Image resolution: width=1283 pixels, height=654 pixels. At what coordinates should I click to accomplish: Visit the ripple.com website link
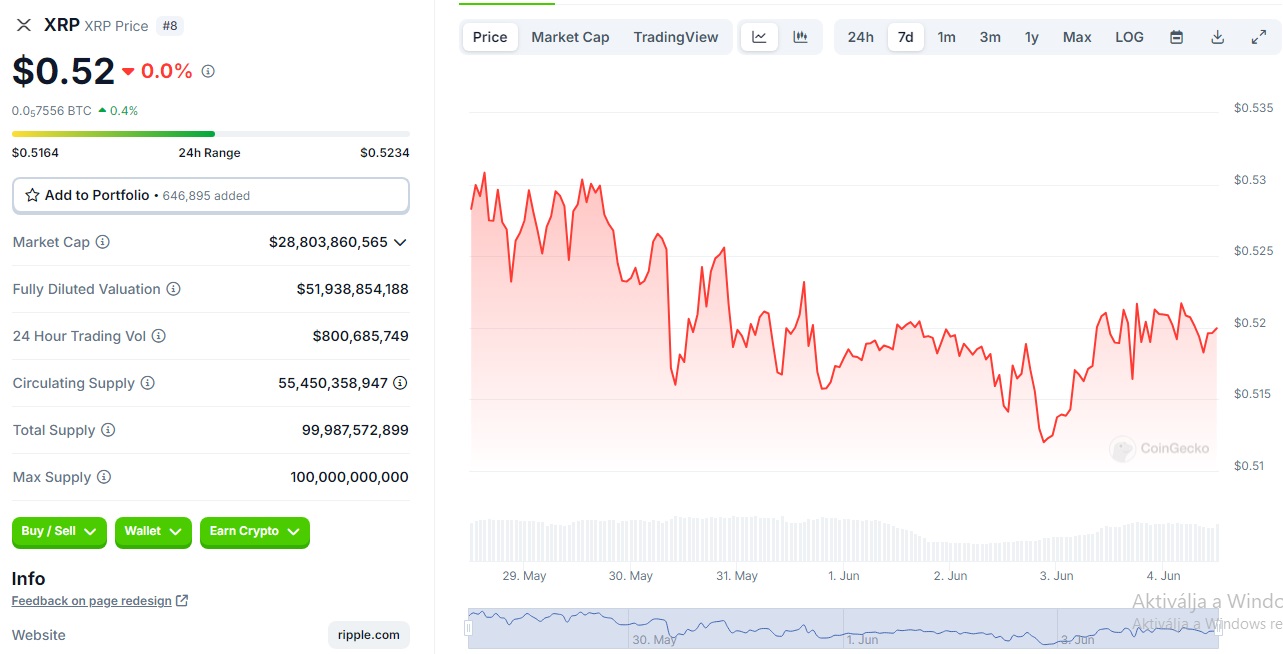click(x=369, y=635)
